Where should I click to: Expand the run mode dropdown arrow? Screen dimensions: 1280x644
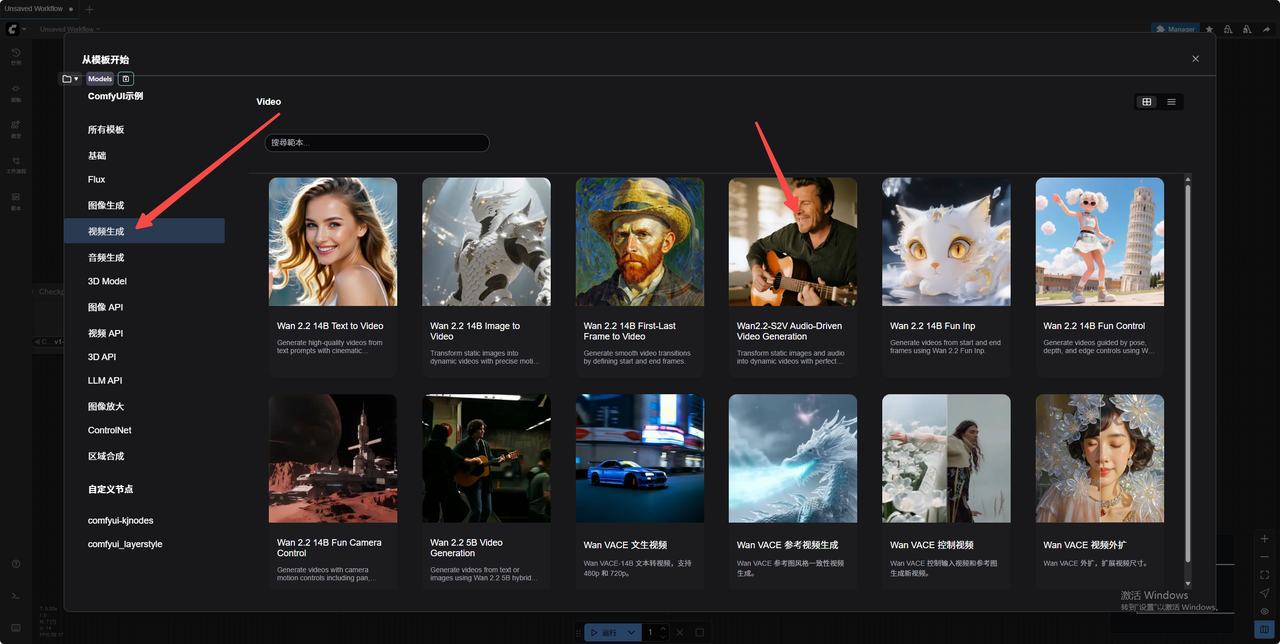click(632, 632)
